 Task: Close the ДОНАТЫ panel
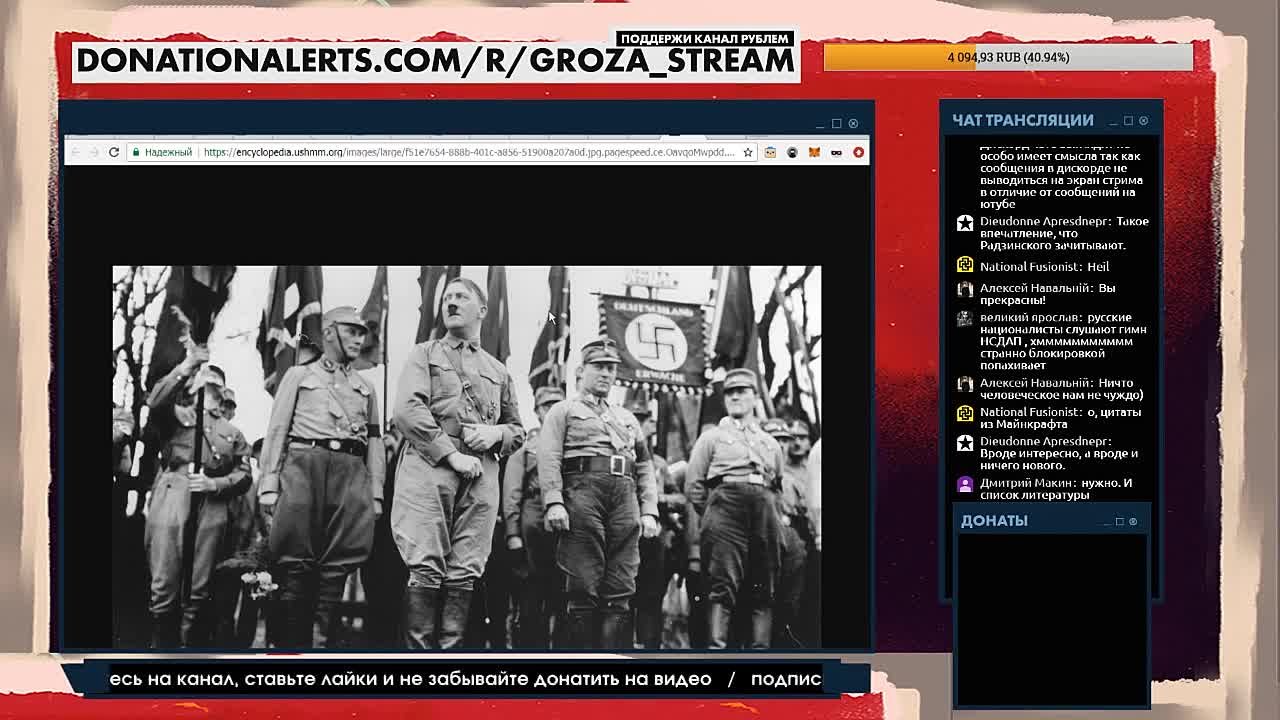(x=1133, y=522)
